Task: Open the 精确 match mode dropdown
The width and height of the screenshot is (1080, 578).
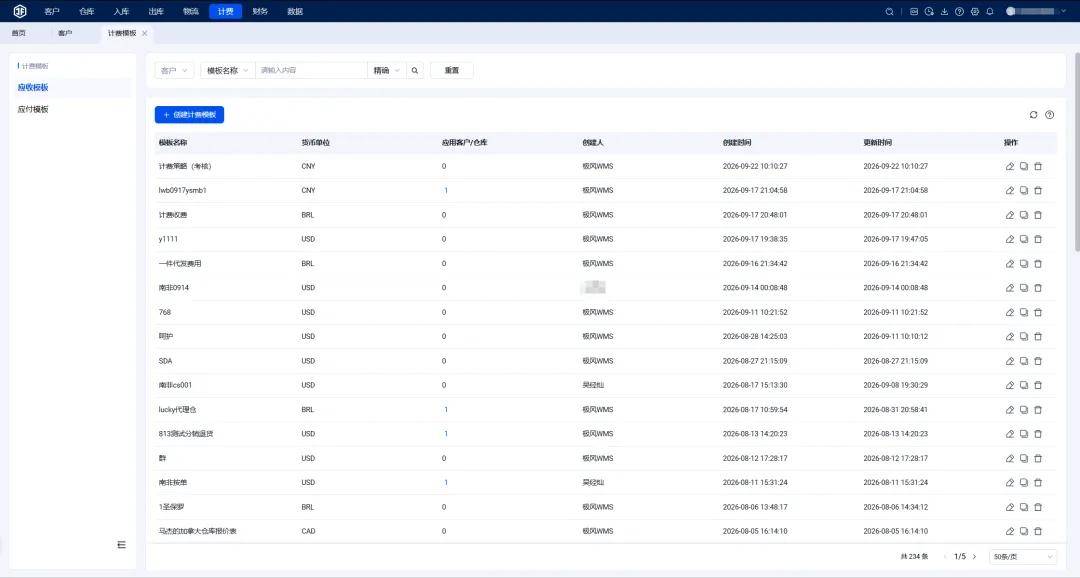Action: click(386, 70)
